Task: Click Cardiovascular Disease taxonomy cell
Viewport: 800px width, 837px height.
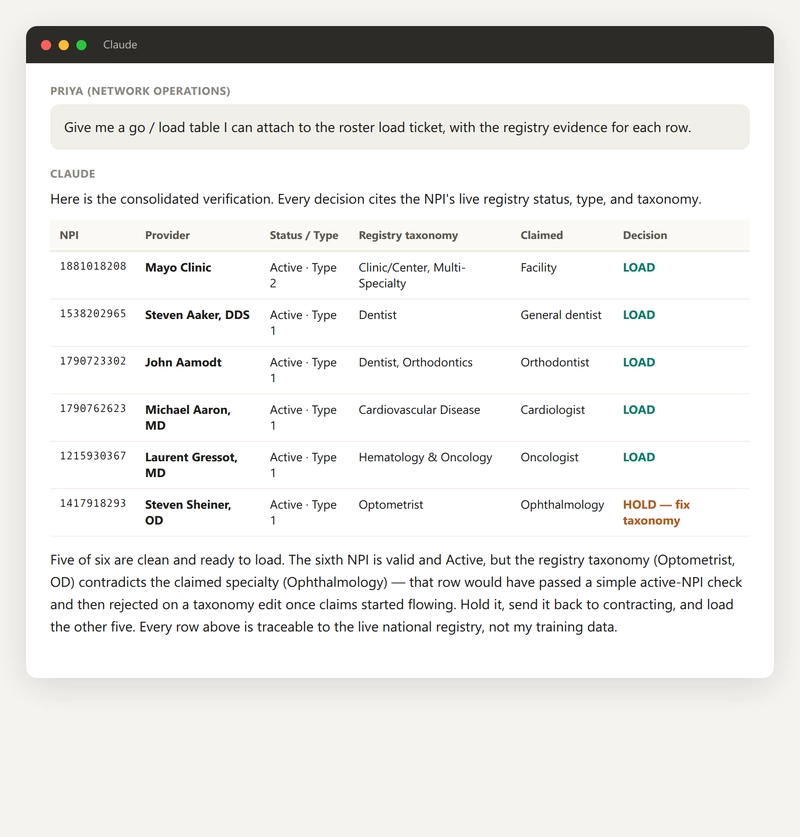Action: click(x=419, y=410)
